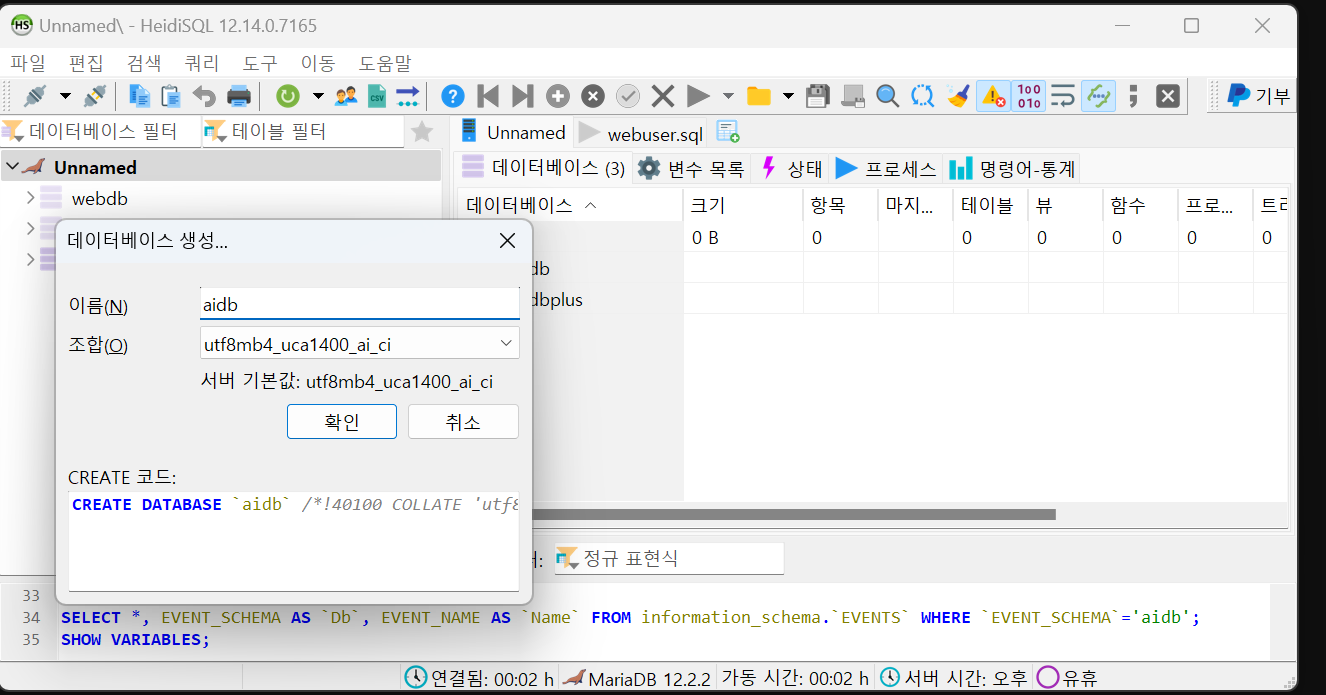Click the horizontal scrollbar under the database grid
Screen dimensions: 1326x695
pyautogui.click(x=795, y=514)
